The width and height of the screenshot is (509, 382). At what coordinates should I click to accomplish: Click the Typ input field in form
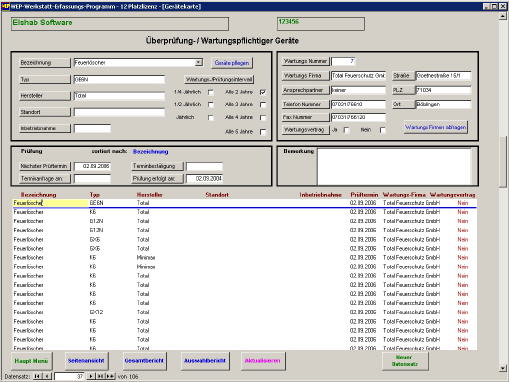[x=119, y=79]
